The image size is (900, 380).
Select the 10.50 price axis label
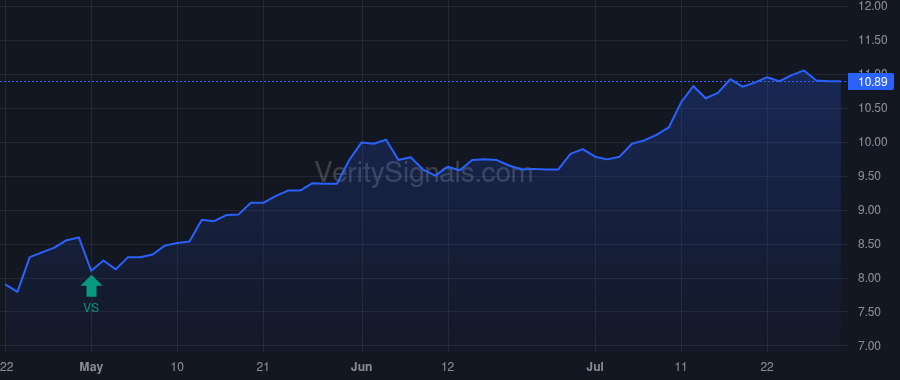click(x=872, y=108)
